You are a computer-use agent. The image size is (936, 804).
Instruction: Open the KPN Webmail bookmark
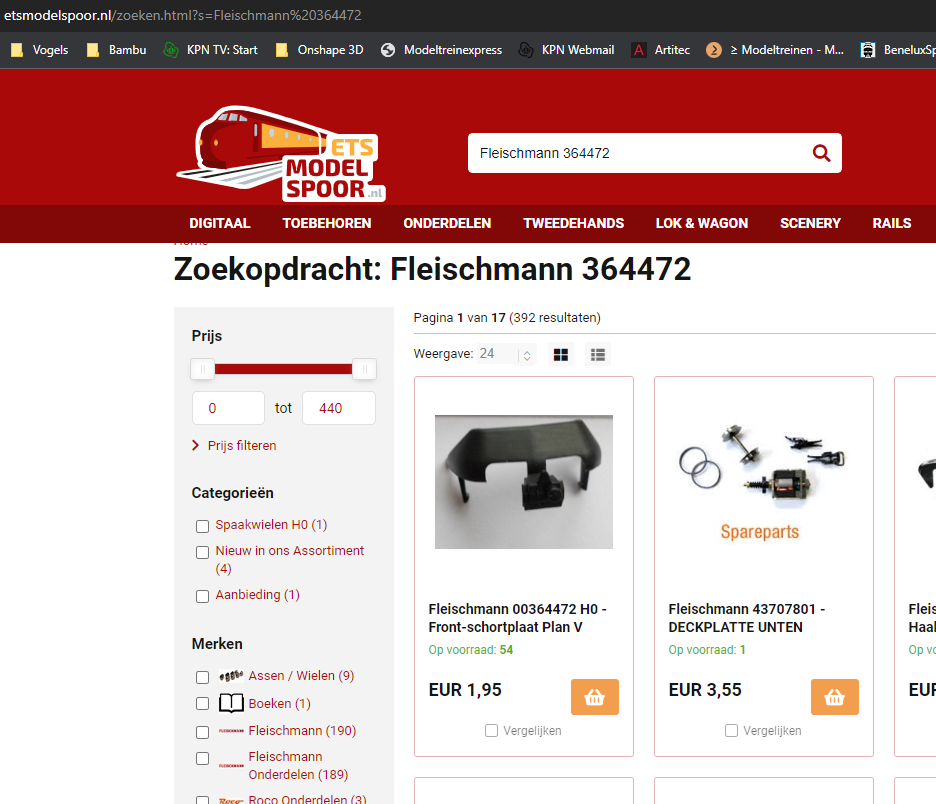(566, 50)
